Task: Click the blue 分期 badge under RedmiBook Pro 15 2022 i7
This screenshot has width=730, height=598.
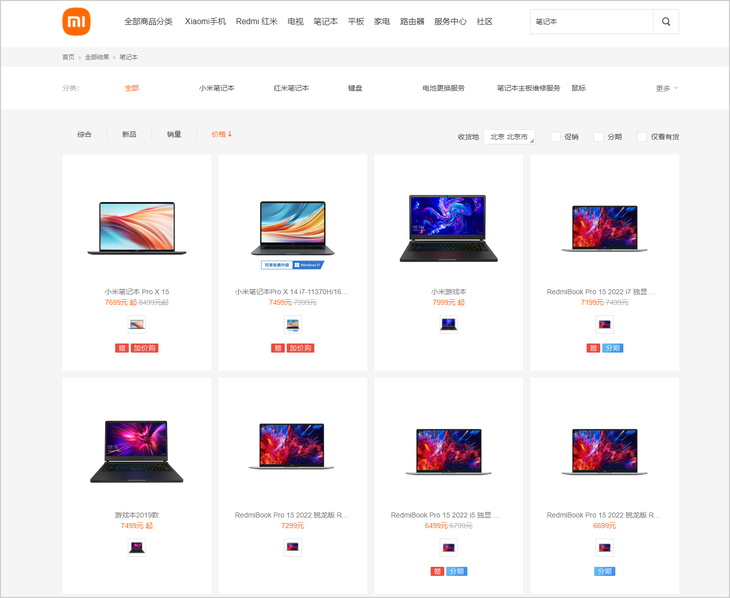Action: [x=613, y=348]
